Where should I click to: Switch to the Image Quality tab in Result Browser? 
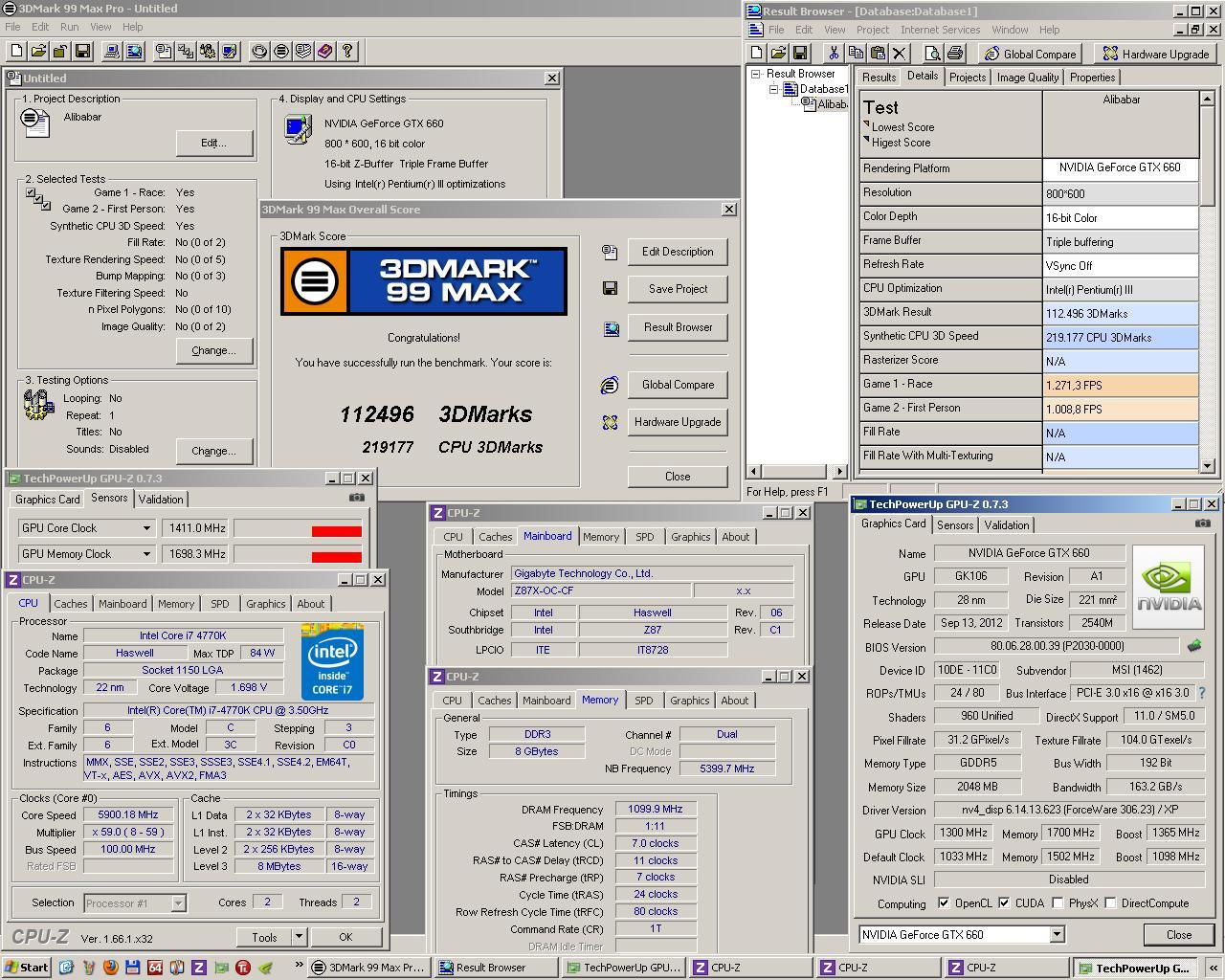1028,78
